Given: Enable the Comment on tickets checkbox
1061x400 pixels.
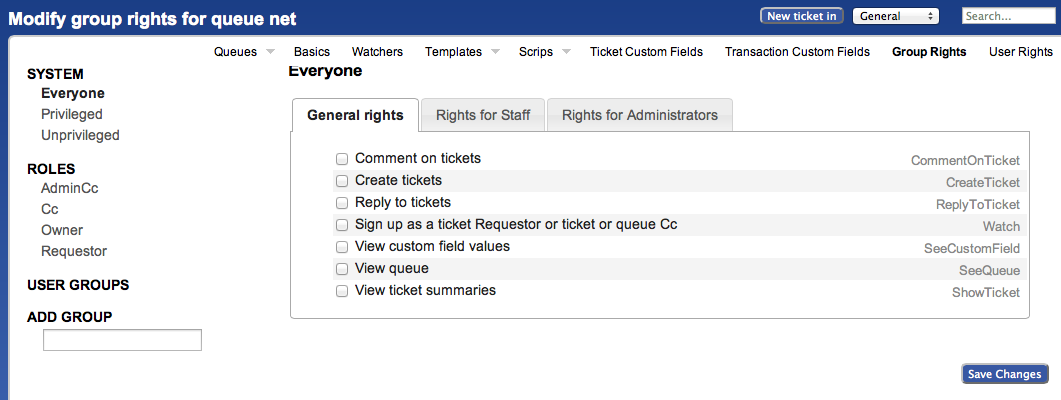Looking at the screenshot, I should click(x=342, y=159).
